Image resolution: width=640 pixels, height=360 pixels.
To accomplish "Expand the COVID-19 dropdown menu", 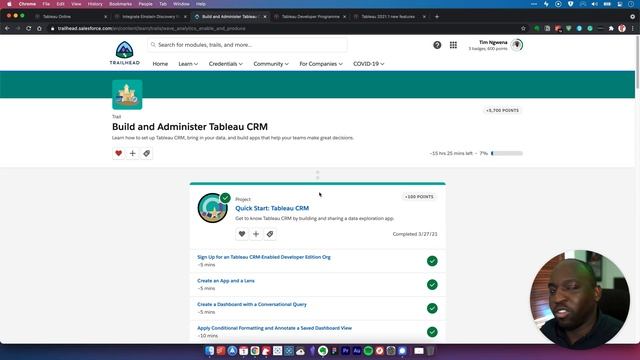I will tap(369, 64).
